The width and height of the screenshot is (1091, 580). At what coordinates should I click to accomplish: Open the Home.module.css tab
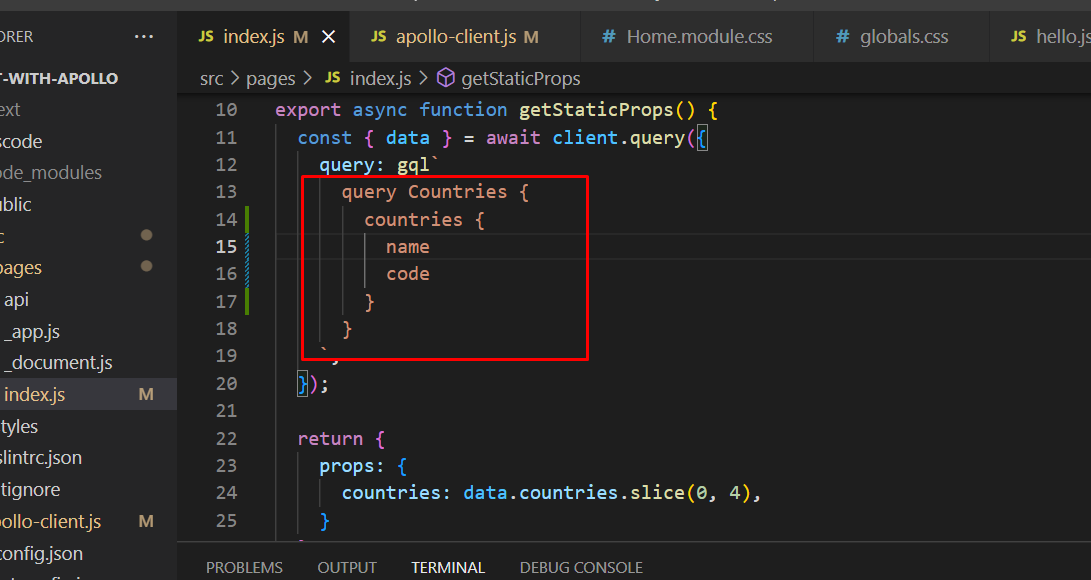pyautogui.click(x=696, y=37)
